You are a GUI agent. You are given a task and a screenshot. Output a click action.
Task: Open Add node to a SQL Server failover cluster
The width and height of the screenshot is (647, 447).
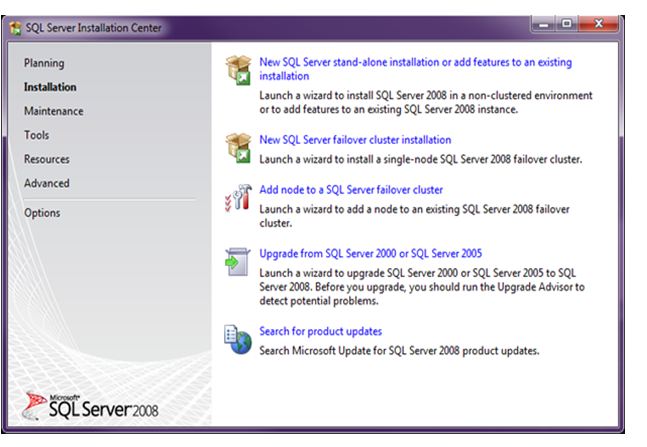click(x=351, y=190)
